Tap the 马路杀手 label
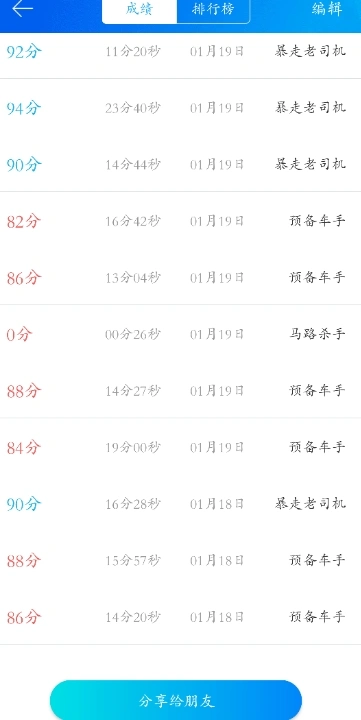Screen dimensions: 361x720 pos(317,334)
